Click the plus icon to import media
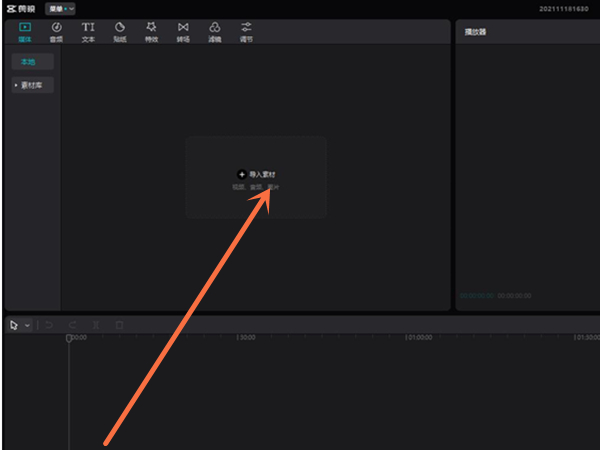This screenshot has height=450, width=600. pyautogui.click(x=241, y=174)
